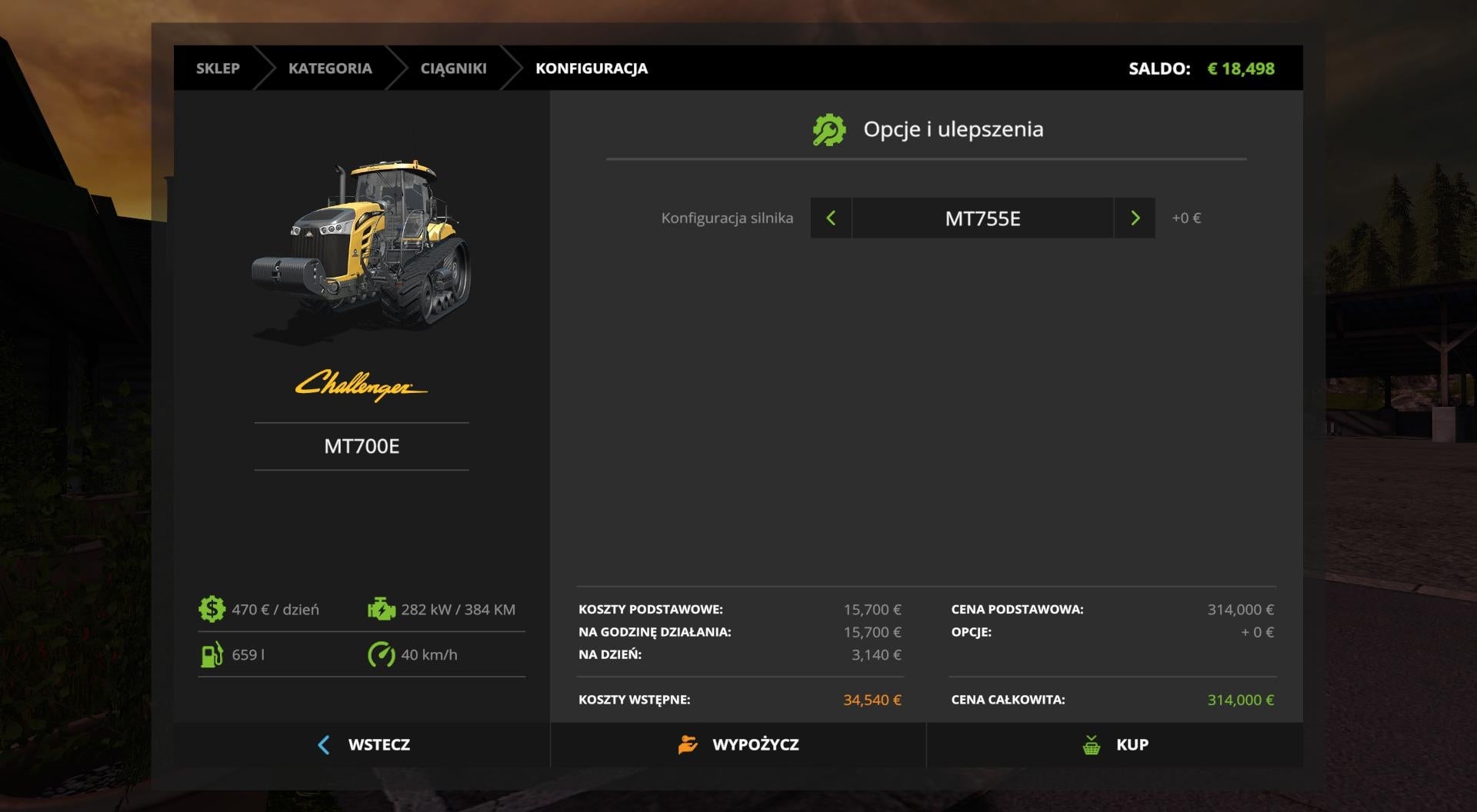1477x812 pixels.
Task: Click the '659 l' fuel capacity value
Action: pyautogui.click(x=248, y=654)
